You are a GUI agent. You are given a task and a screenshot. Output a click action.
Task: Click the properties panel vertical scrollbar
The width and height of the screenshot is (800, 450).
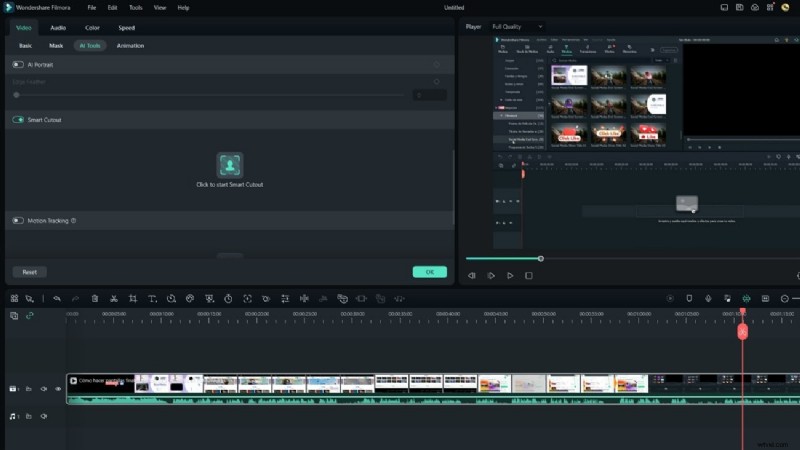453,187
